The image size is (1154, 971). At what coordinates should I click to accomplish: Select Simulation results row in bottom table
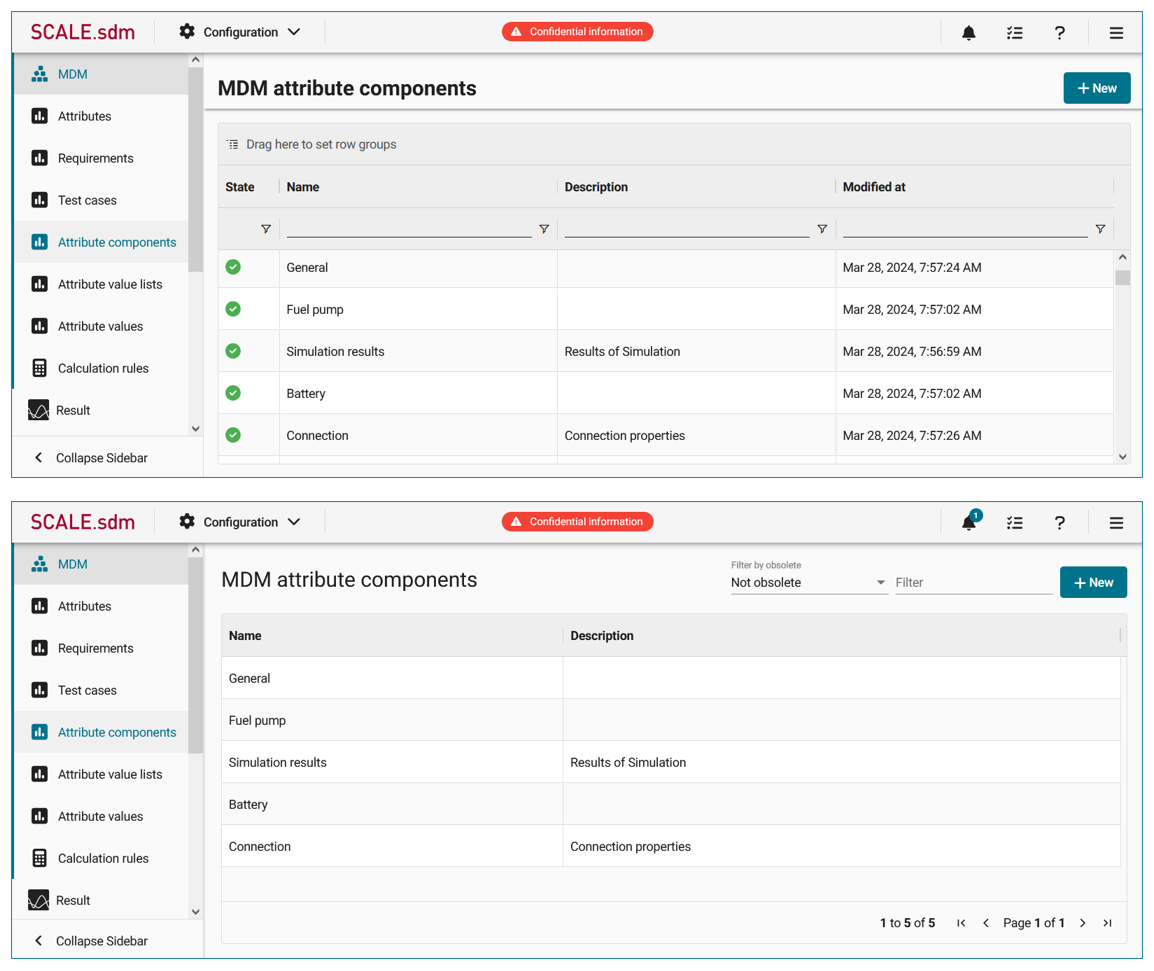[670, 763]
